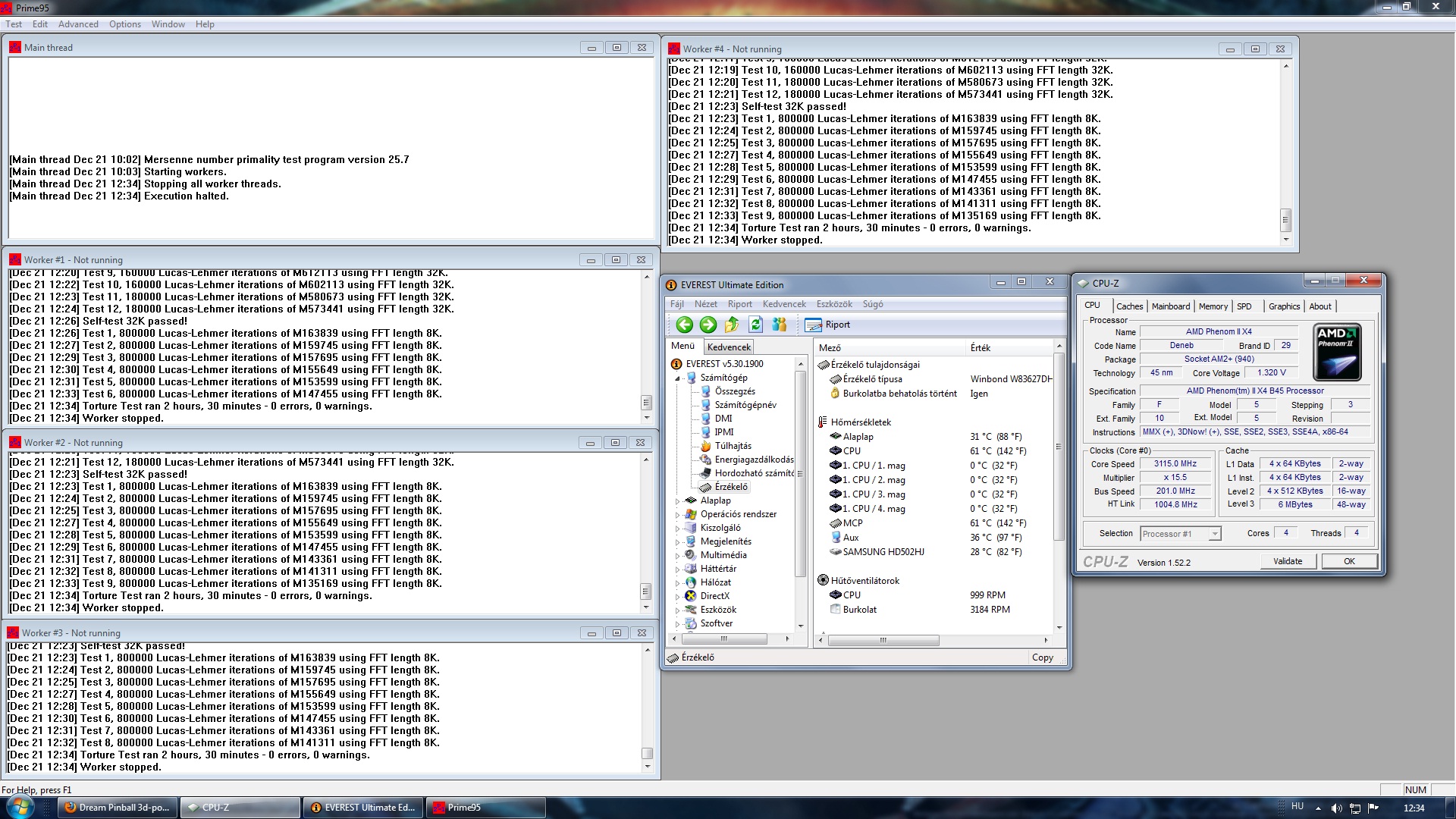The height and width of the screenshot is (819, 1456).
Task: Switch to the Memory tab in CPU-Z
Action: click(1213, 306)
